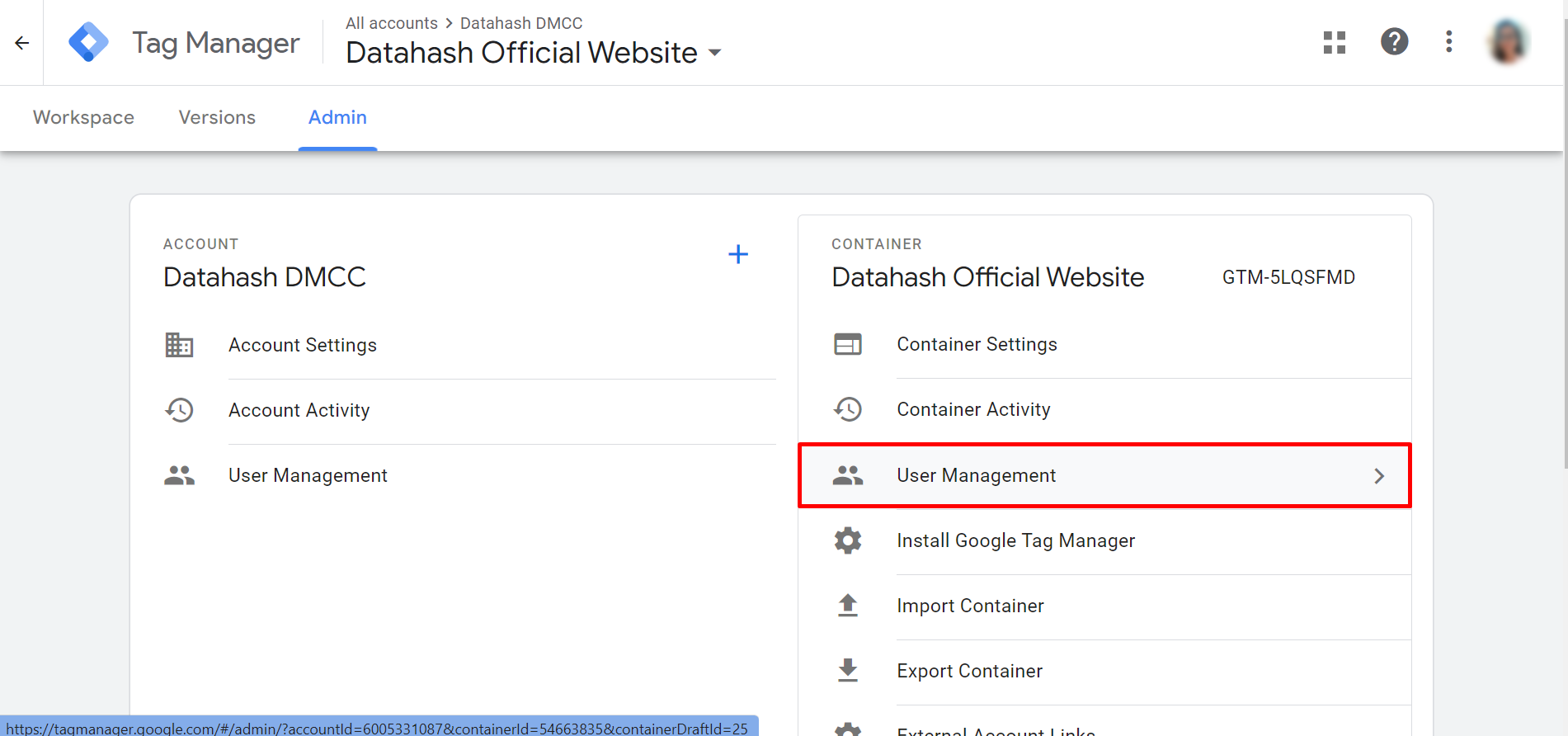Open account-level User Management

[x=308, y=475]
